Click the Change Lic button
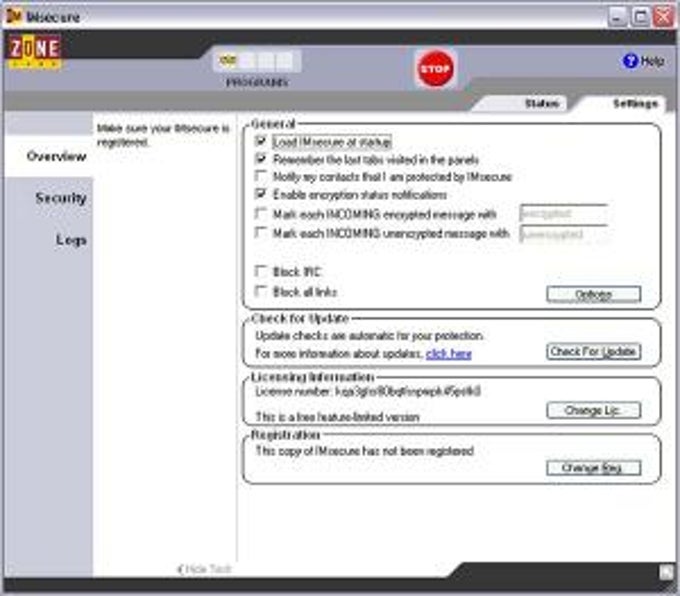680x596 pixels. [x=593, y=410]
